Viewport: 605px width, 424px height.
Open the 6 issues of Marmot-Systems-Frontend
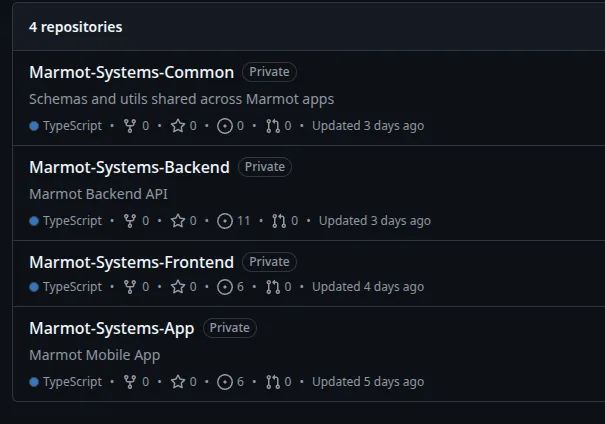coord(230,287)
